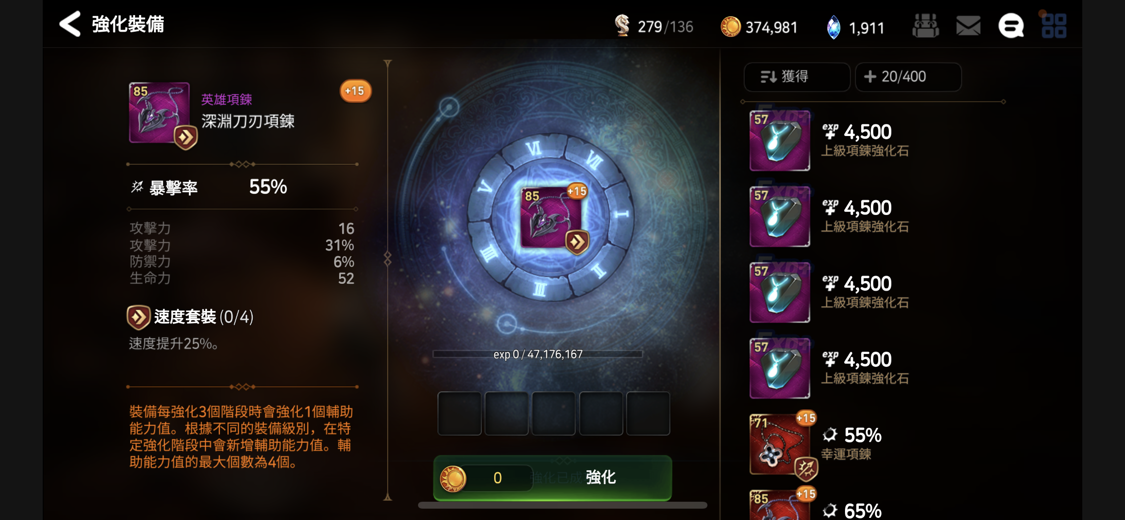Open the chat bubble icon
The image size is (1125, 520).
[x=1010, y=27]
